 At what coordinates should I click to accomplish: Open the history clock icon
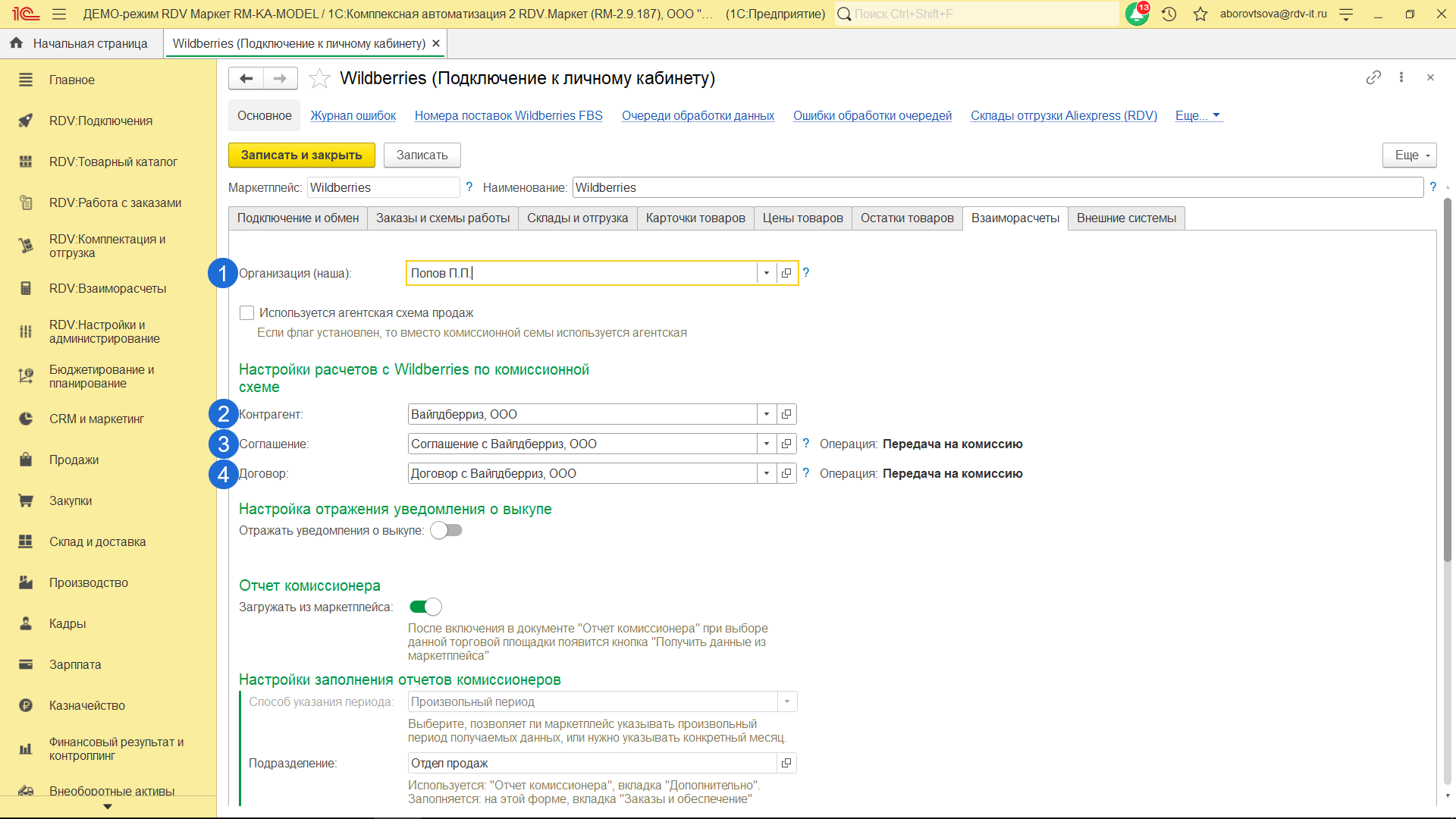[x=1169, y=14]
